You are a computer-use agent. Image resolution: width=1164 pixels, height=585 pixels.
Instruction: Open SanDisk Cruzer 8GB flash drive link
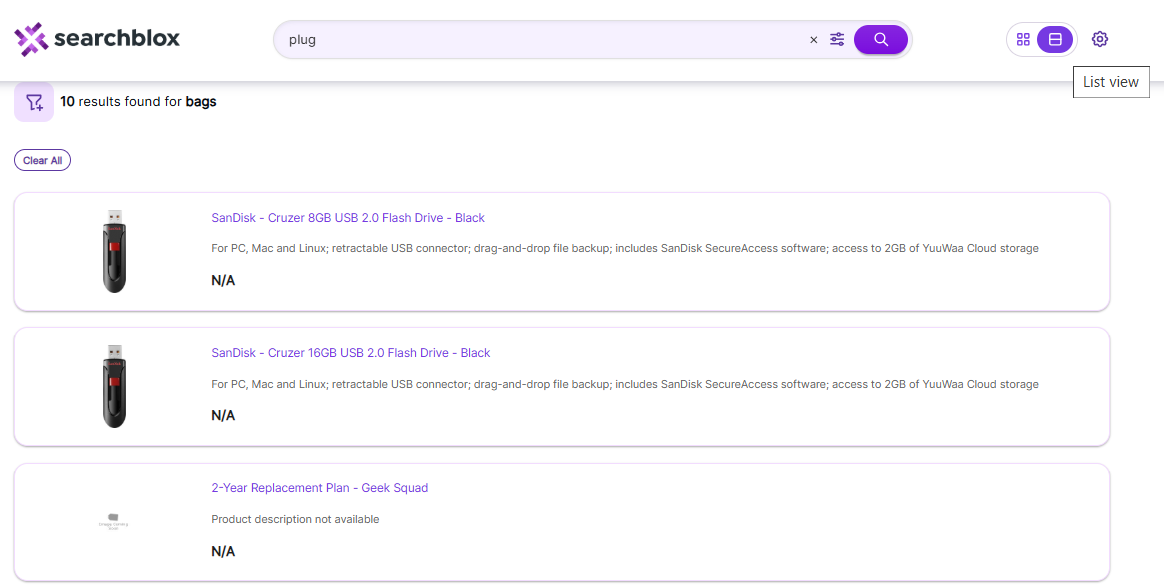348,218
